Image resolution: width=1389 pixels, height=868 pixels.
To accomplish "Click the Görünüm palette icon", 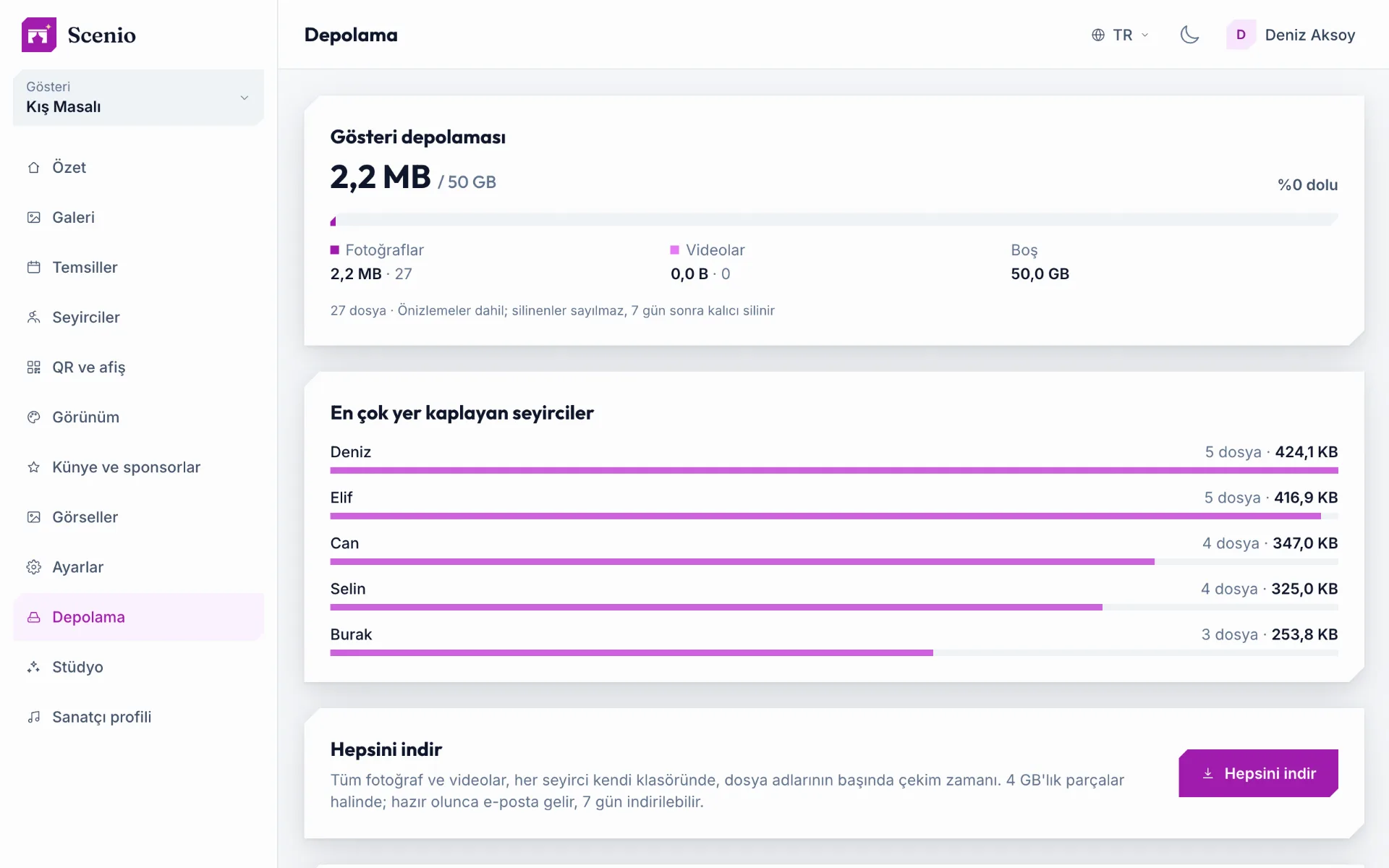I will (x=34, y=417).
